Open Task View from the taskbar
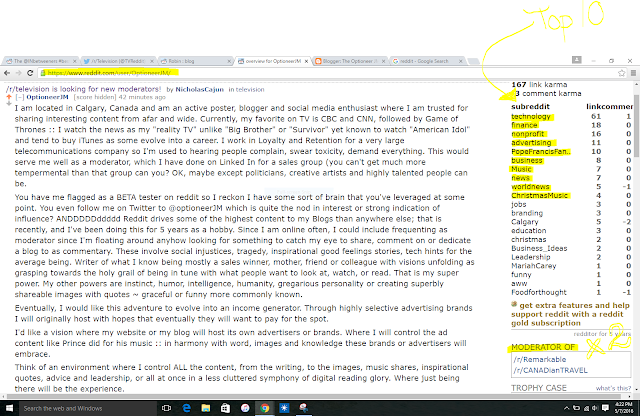Viewport: 640px width, 416px height. point(166,408)
